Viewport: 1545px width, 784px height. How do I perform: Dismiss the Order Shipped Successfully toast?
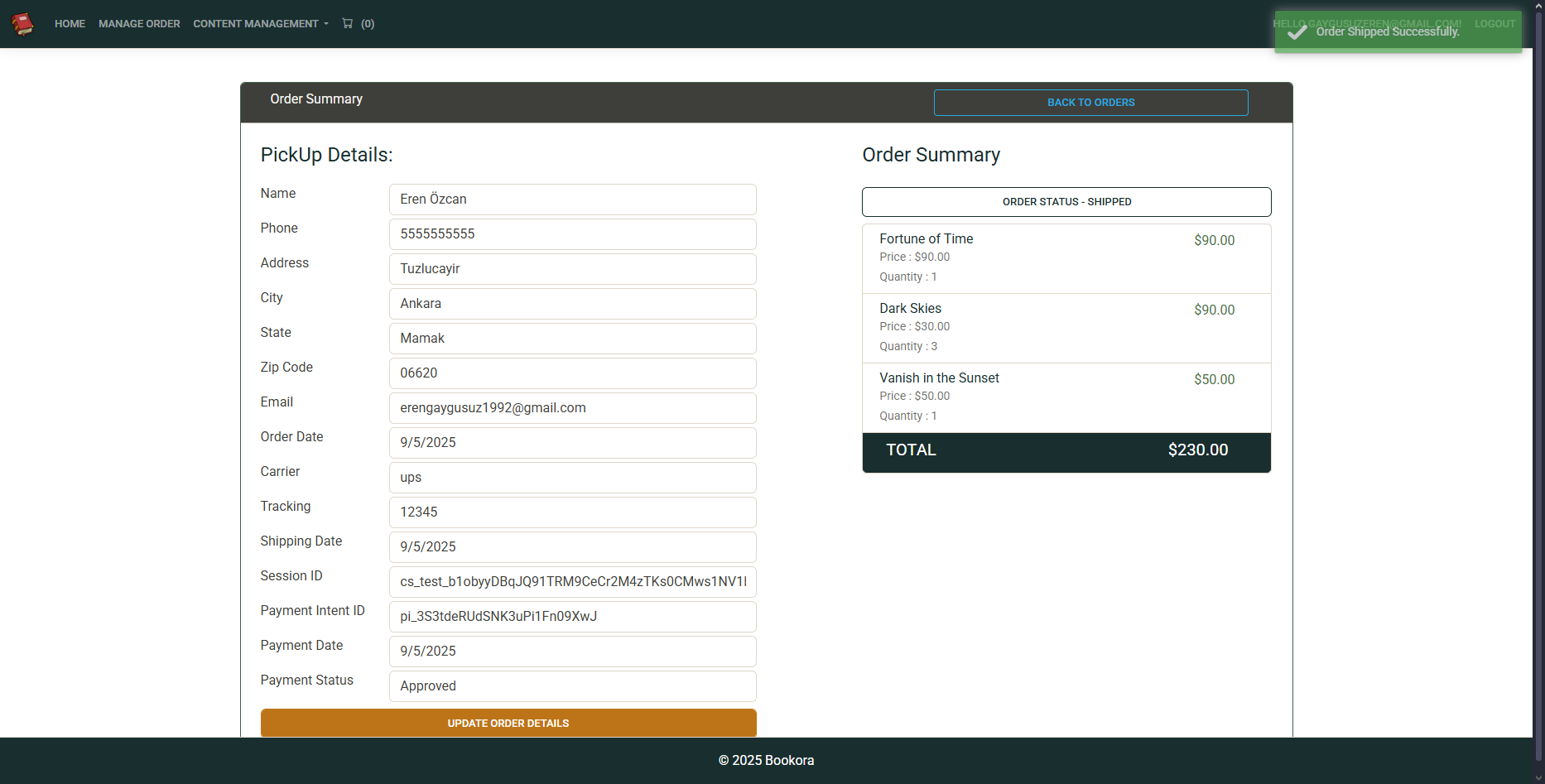click(1398, 31)
